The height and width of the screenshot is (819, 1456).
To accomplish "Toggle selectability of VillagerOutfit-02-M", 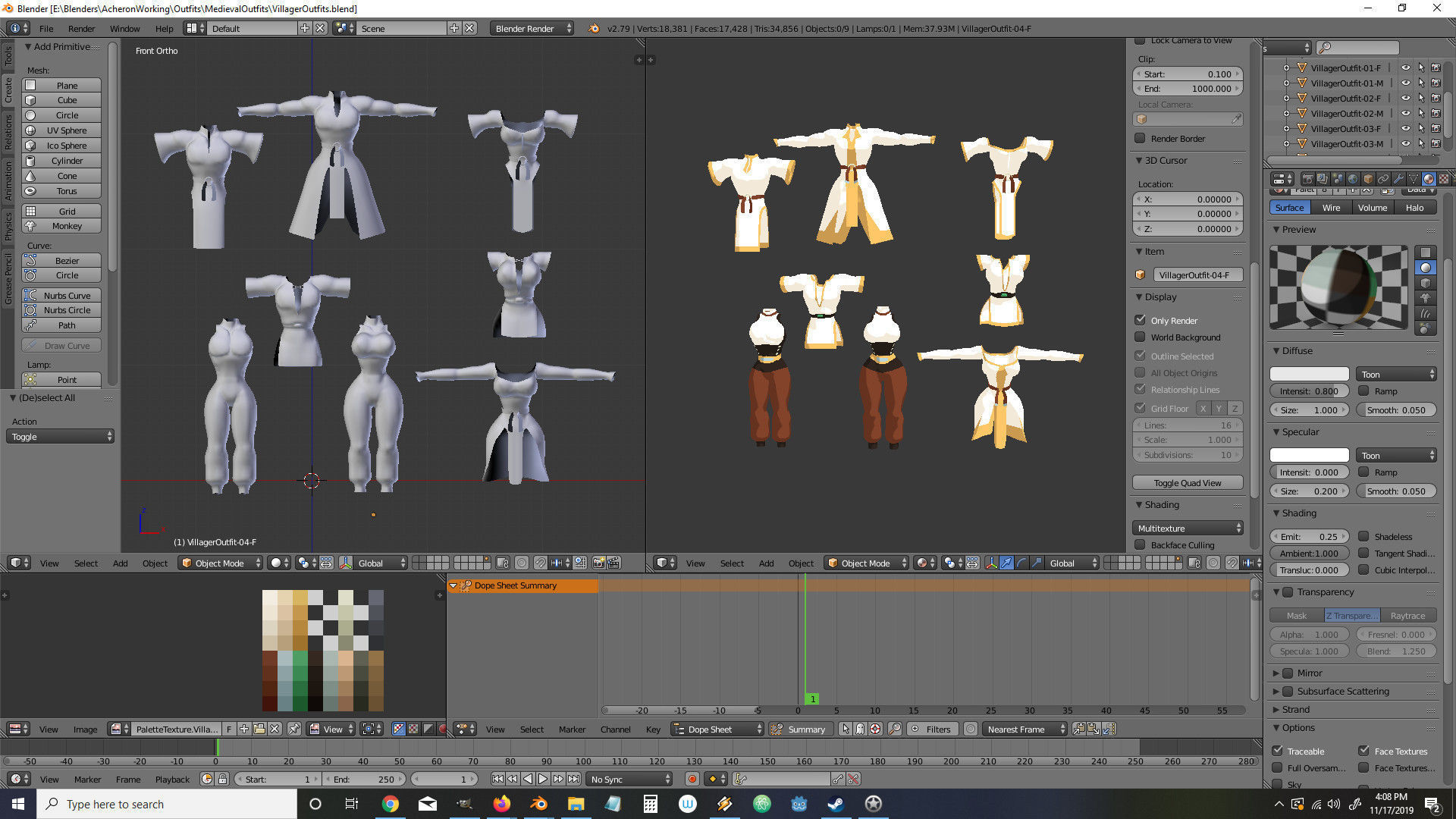I will (1421, 113).
